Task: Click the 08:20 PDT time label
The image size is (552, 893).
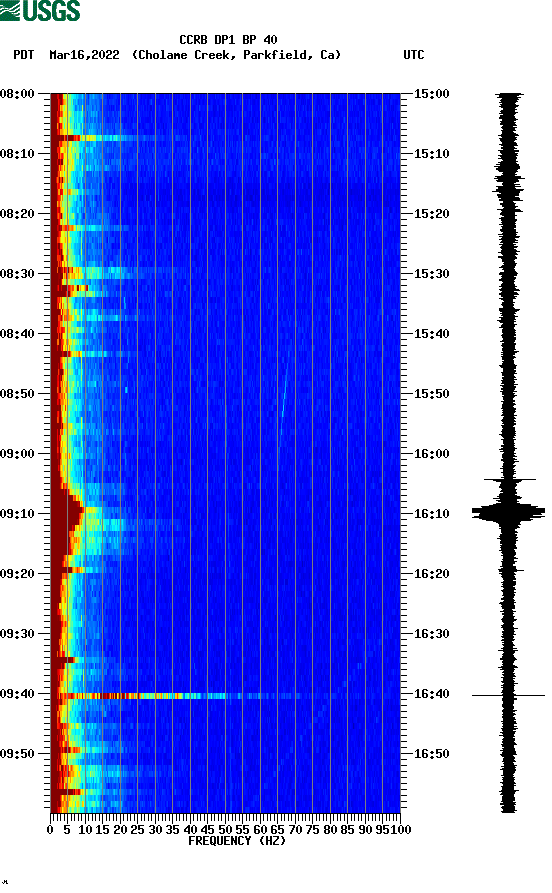Action: click(17, 214)
